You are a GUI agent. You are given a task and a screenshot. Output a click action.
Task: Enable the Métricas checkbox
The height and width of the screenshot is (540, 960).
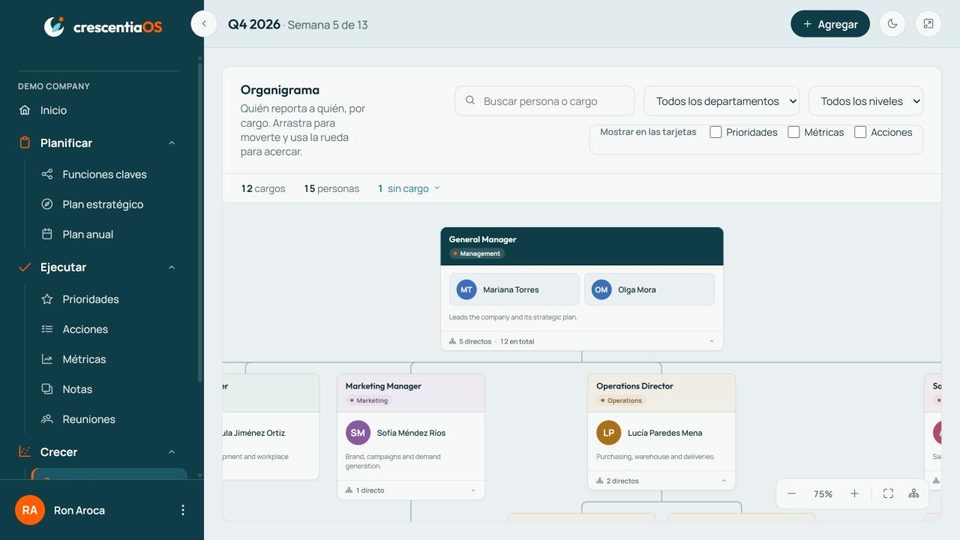793,132
